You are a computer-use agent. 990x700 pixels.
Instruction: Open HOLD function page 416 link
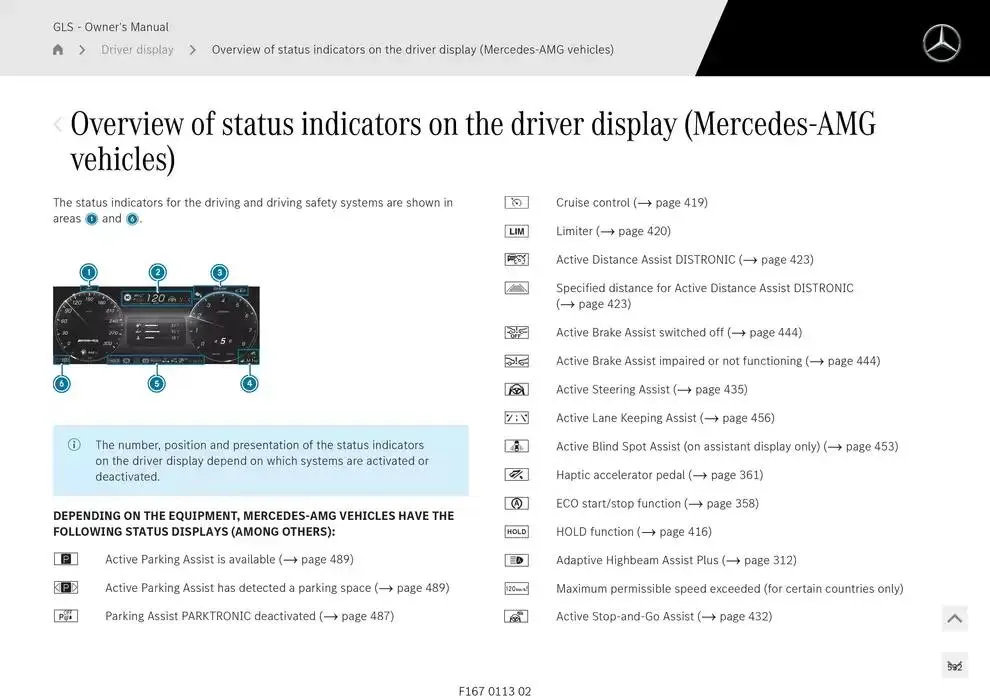point(674,531)
